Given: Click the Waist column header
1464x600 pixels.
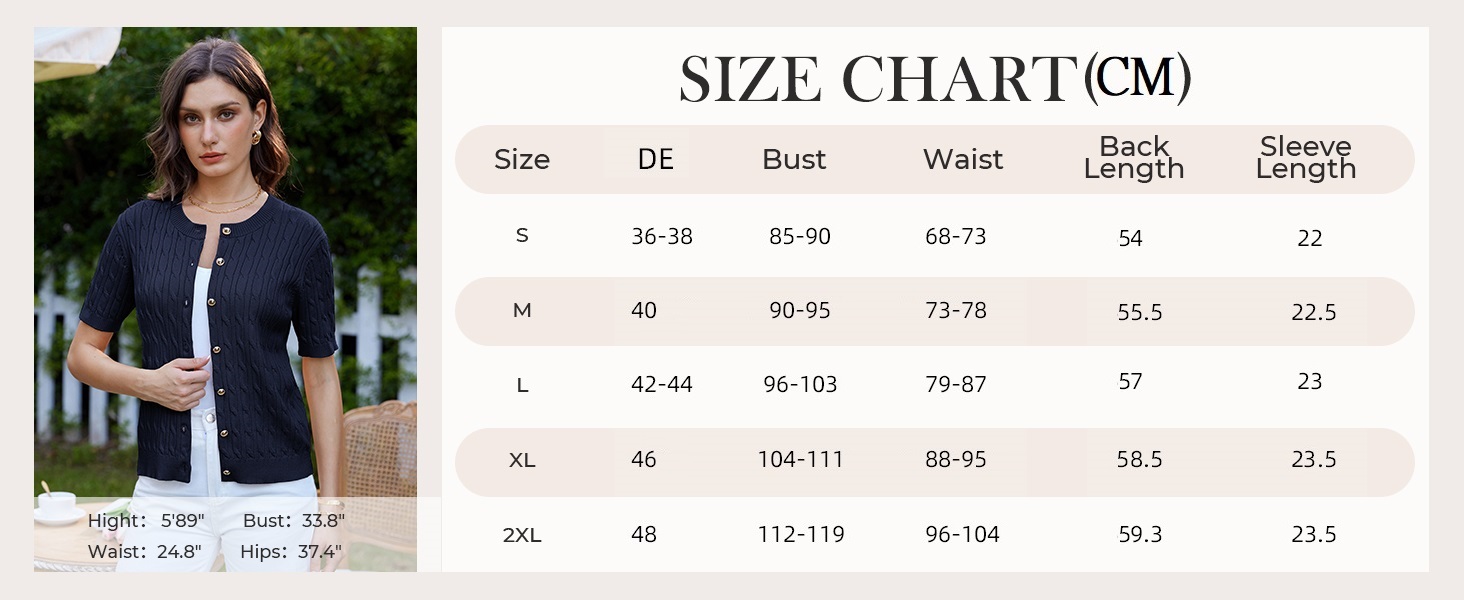Looking at the screenshot, I should coord(963,160).
